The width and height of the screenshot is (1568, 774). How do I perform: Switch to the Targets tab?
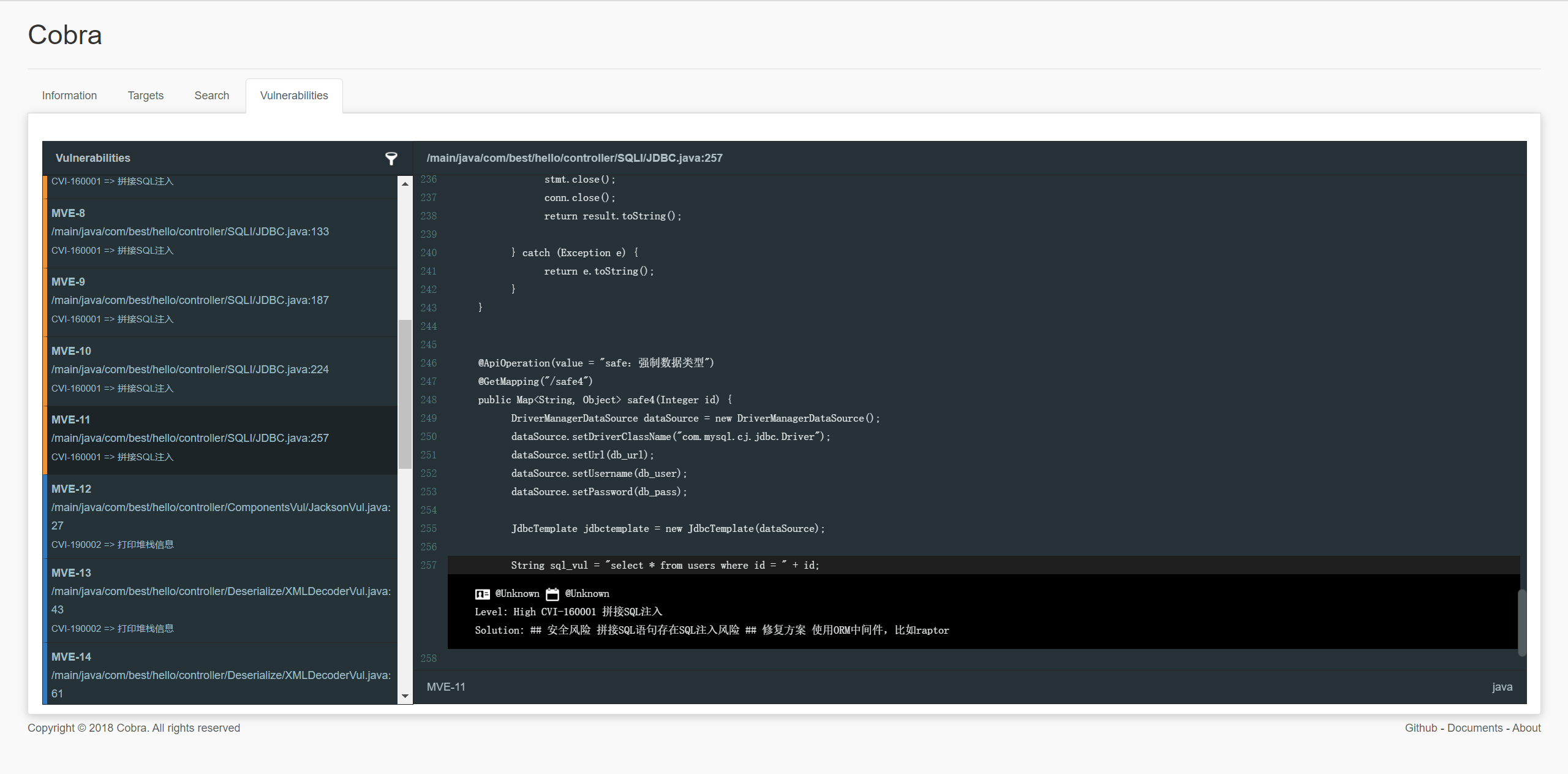(145, 96)
